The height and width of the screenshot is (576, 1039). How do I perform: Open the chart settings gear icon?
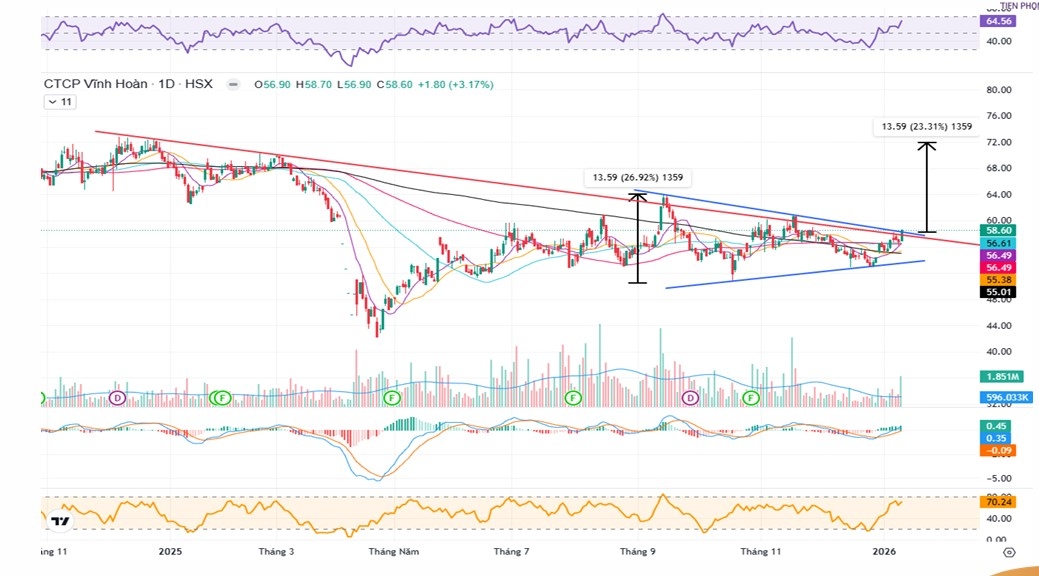coord(1009,551)
